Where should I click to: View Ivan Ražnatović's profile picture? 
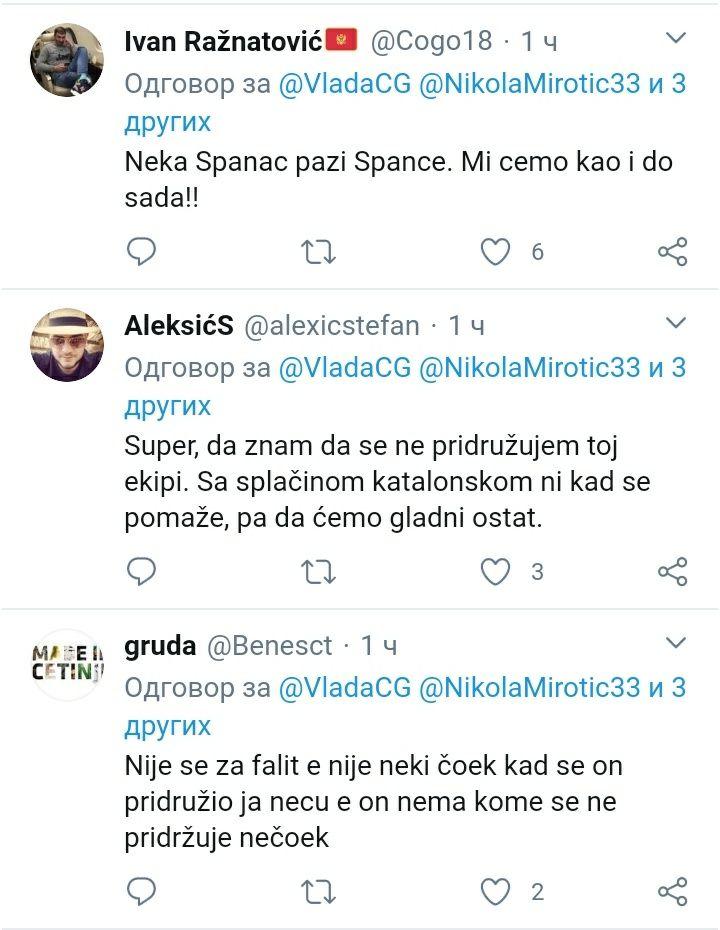coord(67,60)
